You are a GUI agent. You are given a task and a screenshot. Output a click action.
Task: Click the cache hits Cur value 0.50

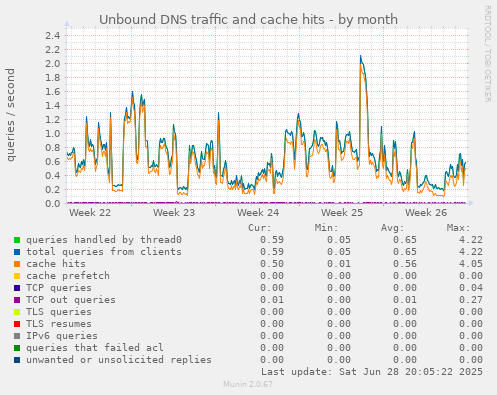tap(272, 264)
